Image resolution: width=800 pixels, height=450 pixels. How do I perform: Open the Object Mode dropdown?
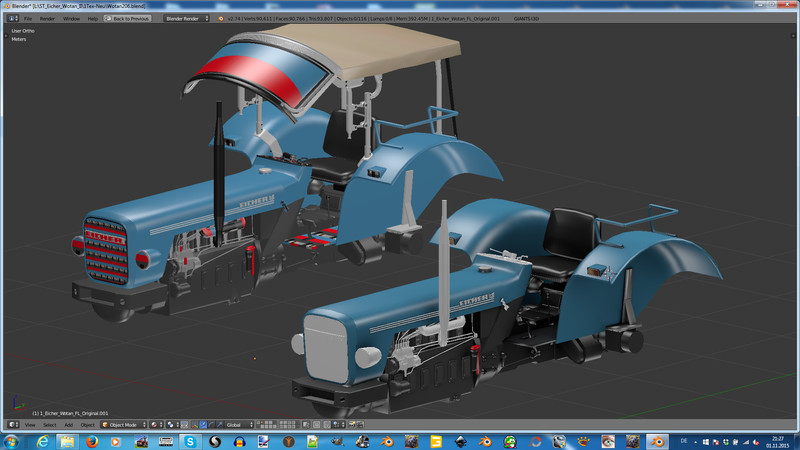pyautogui.click(x=123, y=425)
